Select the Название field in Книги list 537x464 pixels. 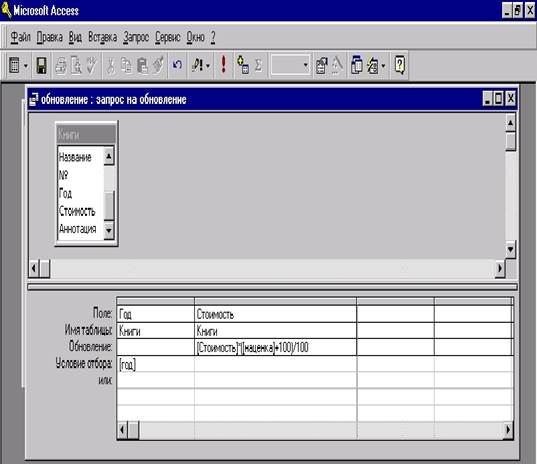click(75, 157)
